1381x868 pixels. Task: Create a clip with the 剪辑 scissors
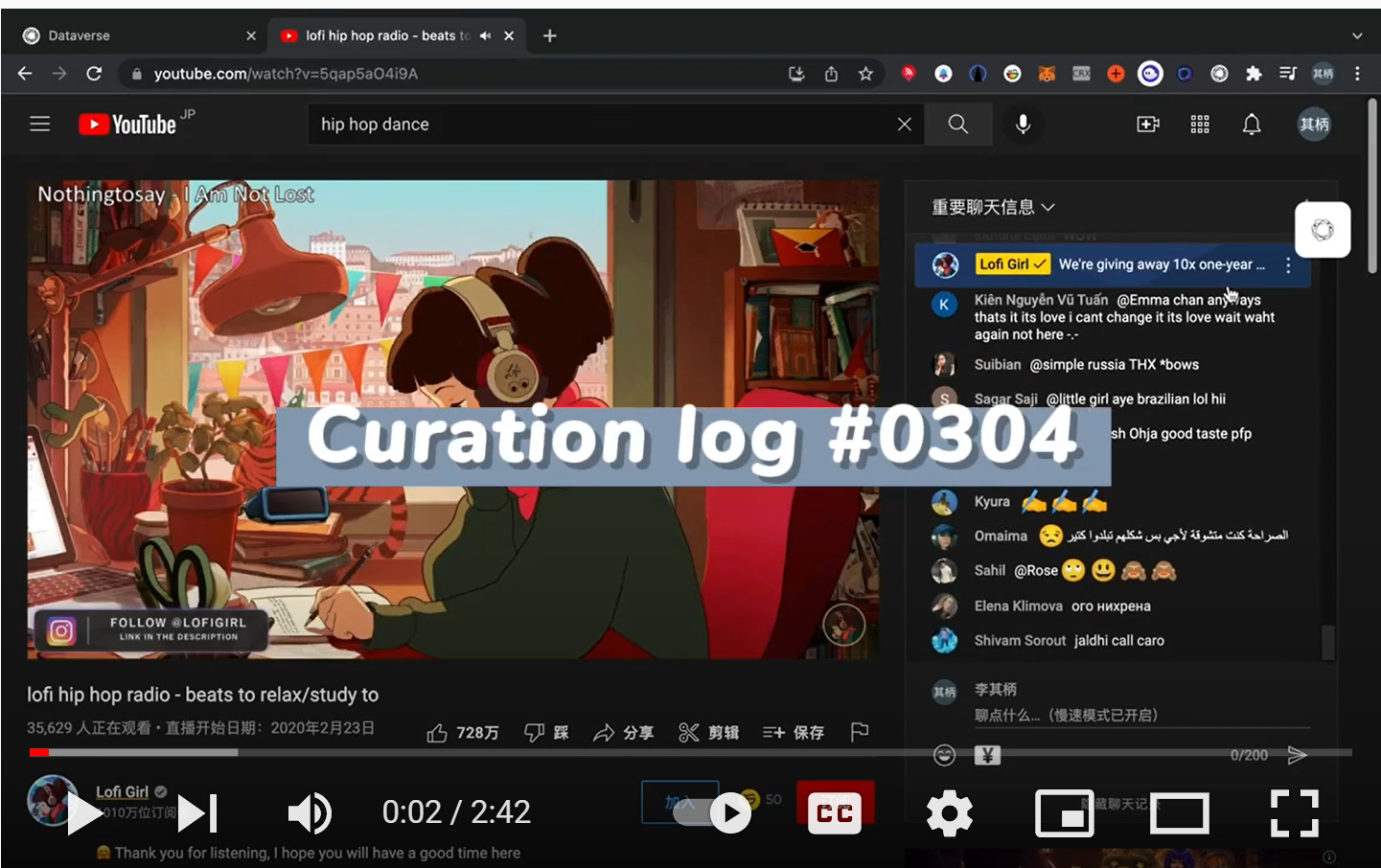click(x=708, y=733)
